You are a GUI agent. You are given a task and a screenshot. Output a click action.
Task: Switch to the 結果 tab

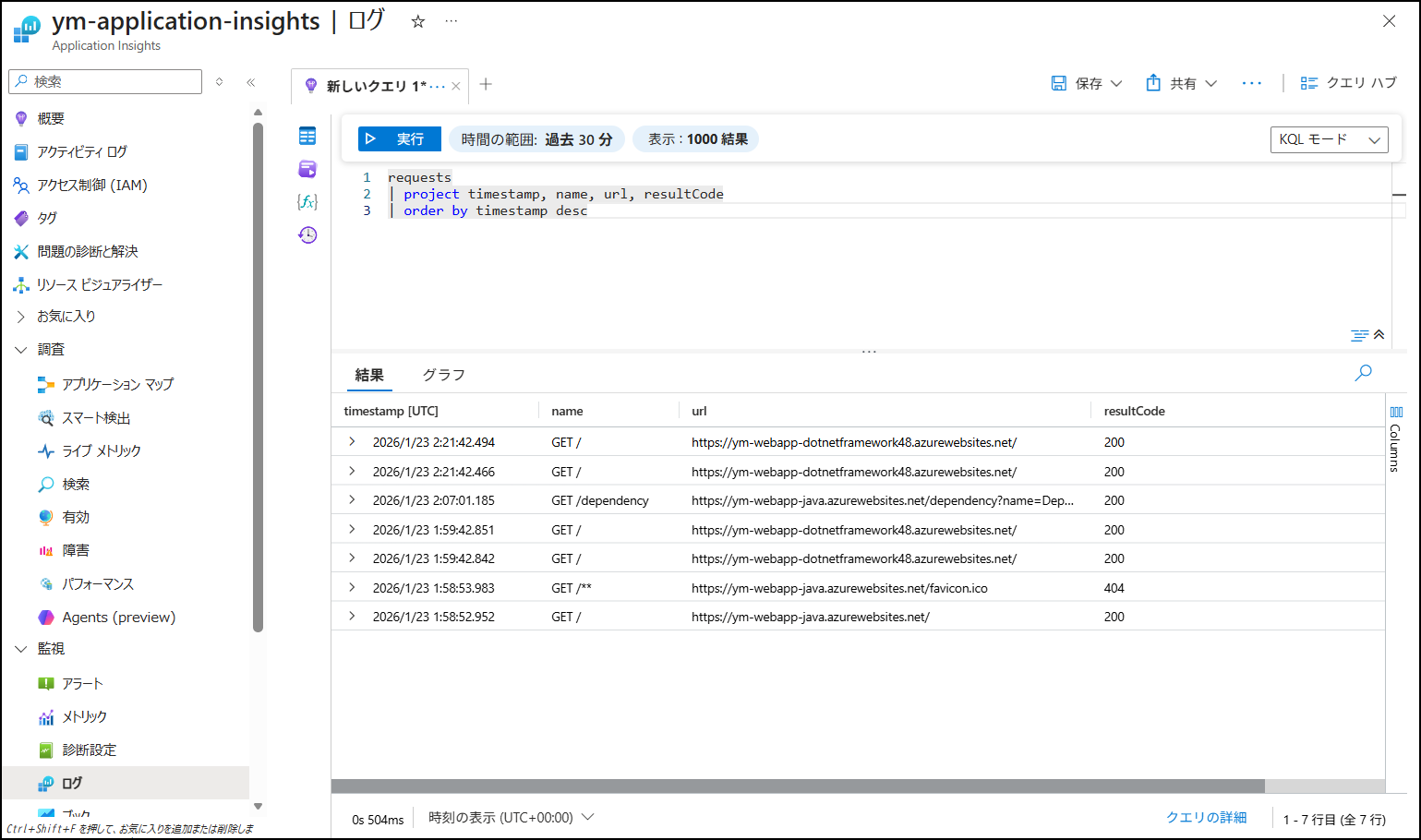(x=369, y=375)
